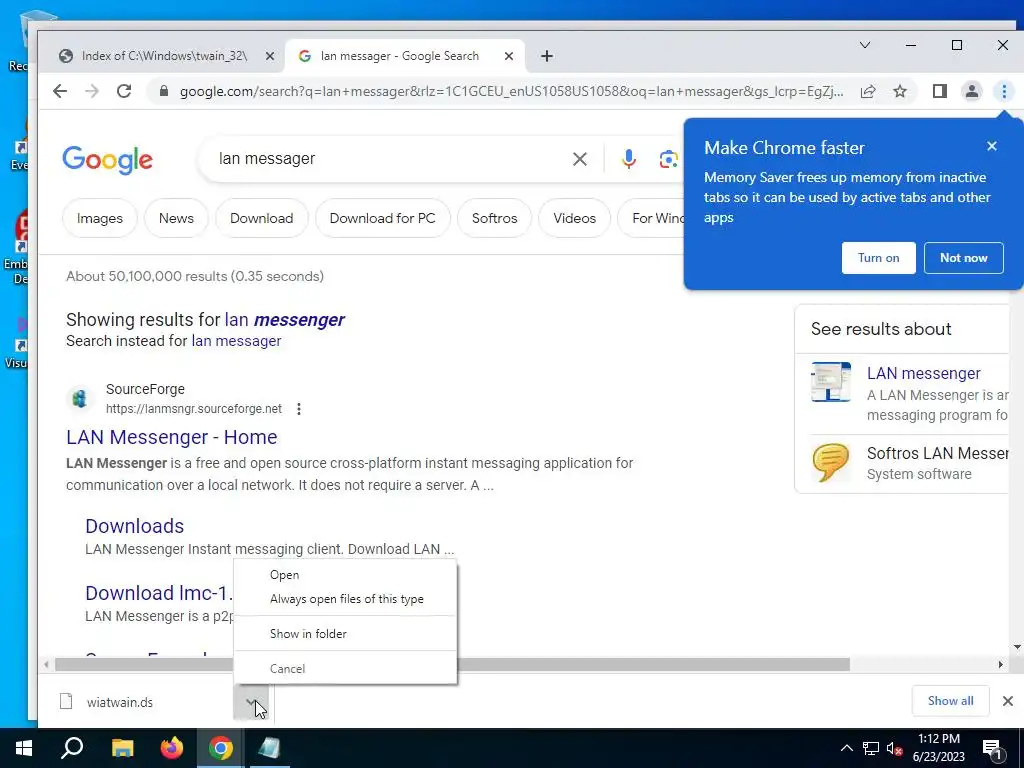This screenshot has height=768, width=1024.
Task: Close the Google Search tab
Action: [509, 56]
